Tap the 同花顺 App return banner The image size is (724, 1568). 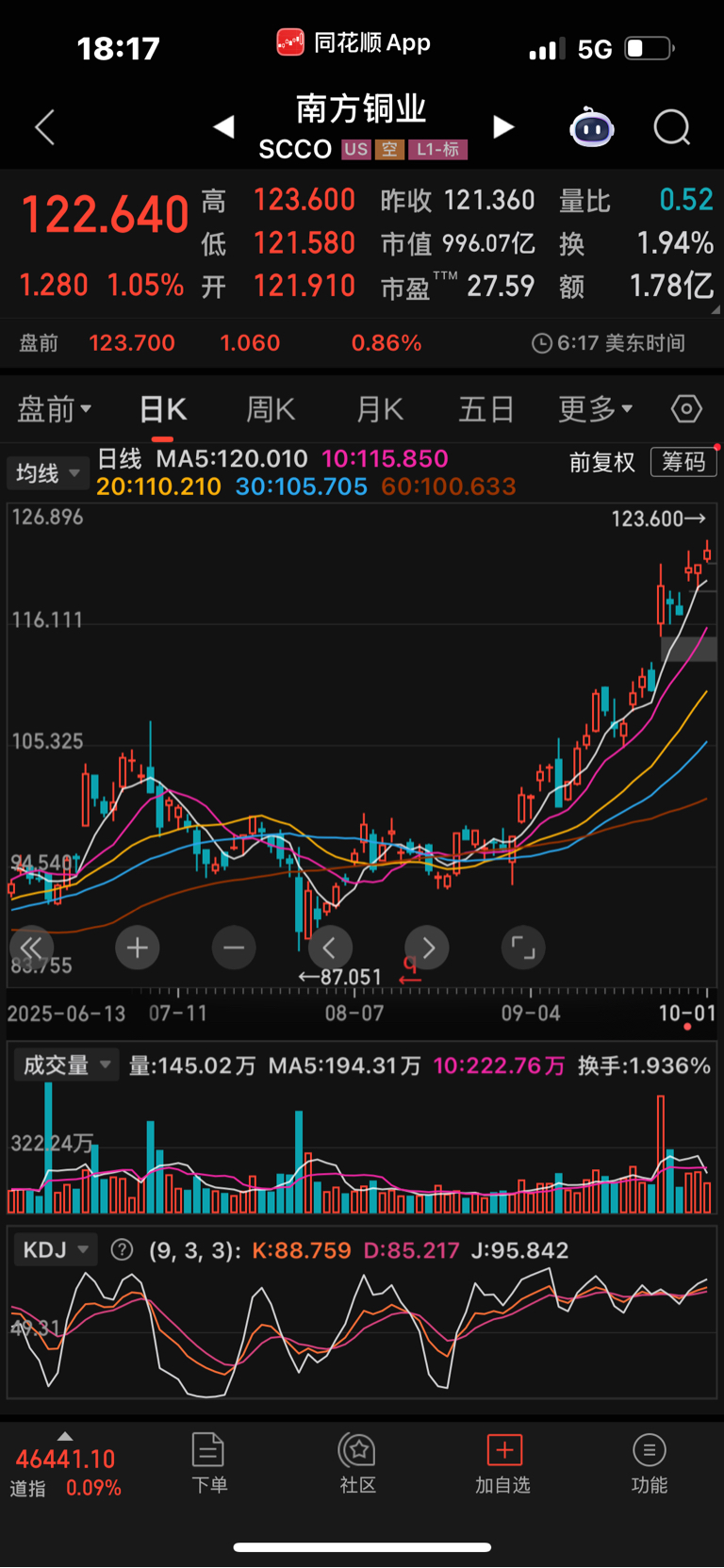(x=354, y=42)
